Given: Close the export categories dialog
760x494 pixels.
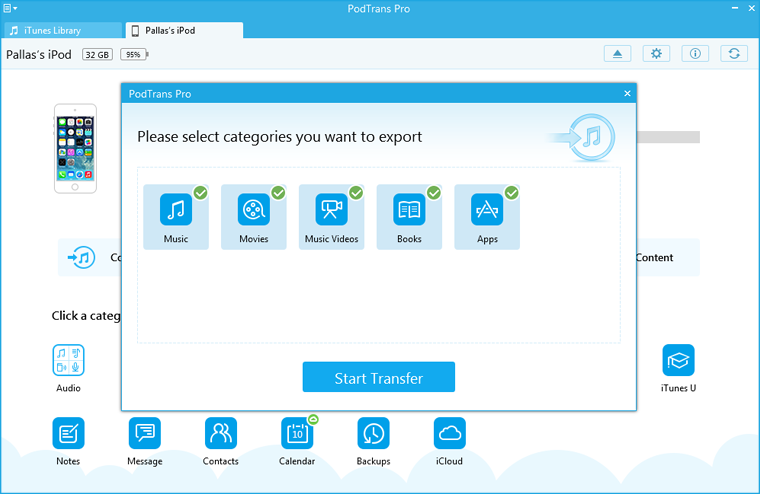Looking at the screenshot, I should (x=627, y=94).
